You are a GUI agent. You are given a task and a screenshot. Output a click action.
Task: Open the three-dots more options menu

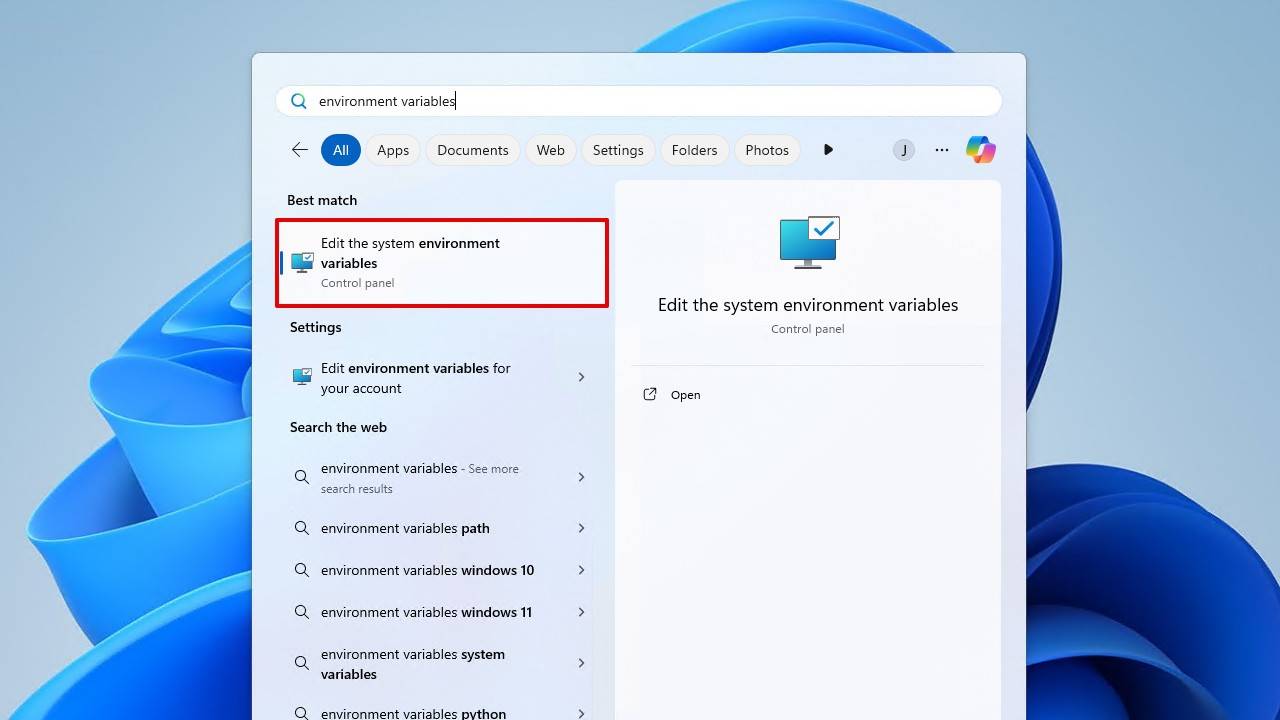tap(941, 150)
